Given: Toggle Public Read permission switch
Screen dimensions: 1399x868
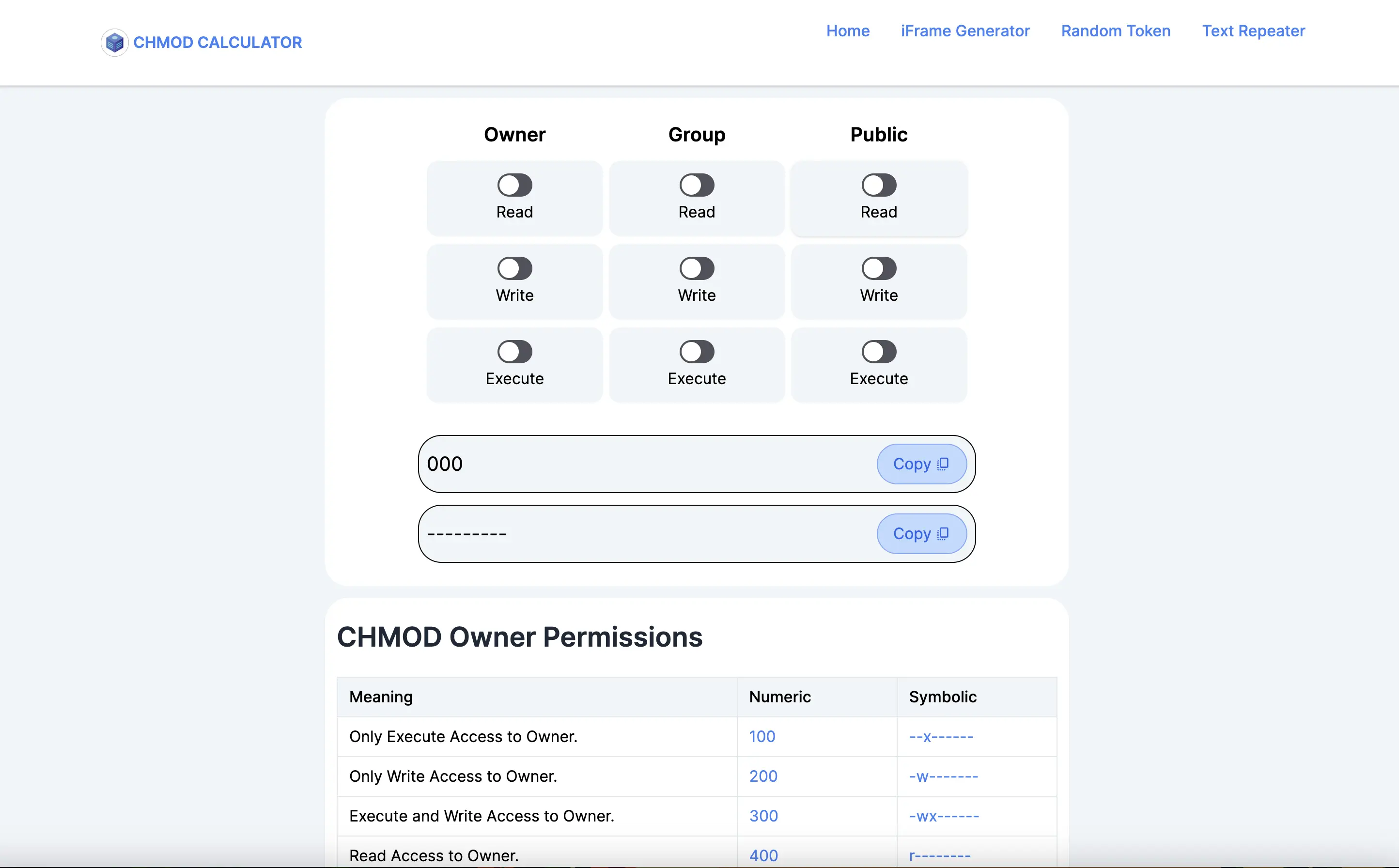Looking at the screenshot, I should [x=878, y=186].
